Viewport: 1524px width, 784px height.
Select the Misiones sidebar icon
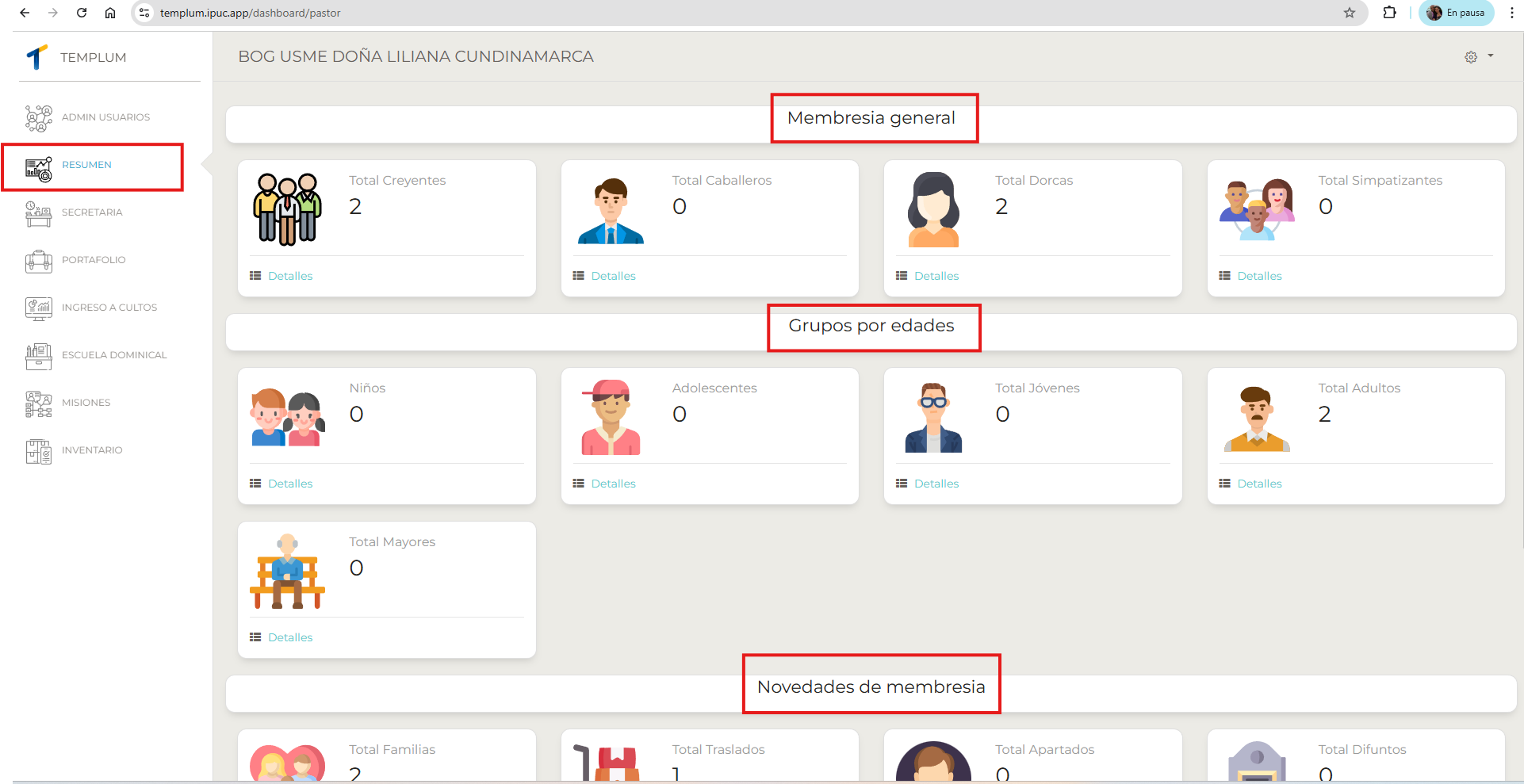[x=38, y=403]
